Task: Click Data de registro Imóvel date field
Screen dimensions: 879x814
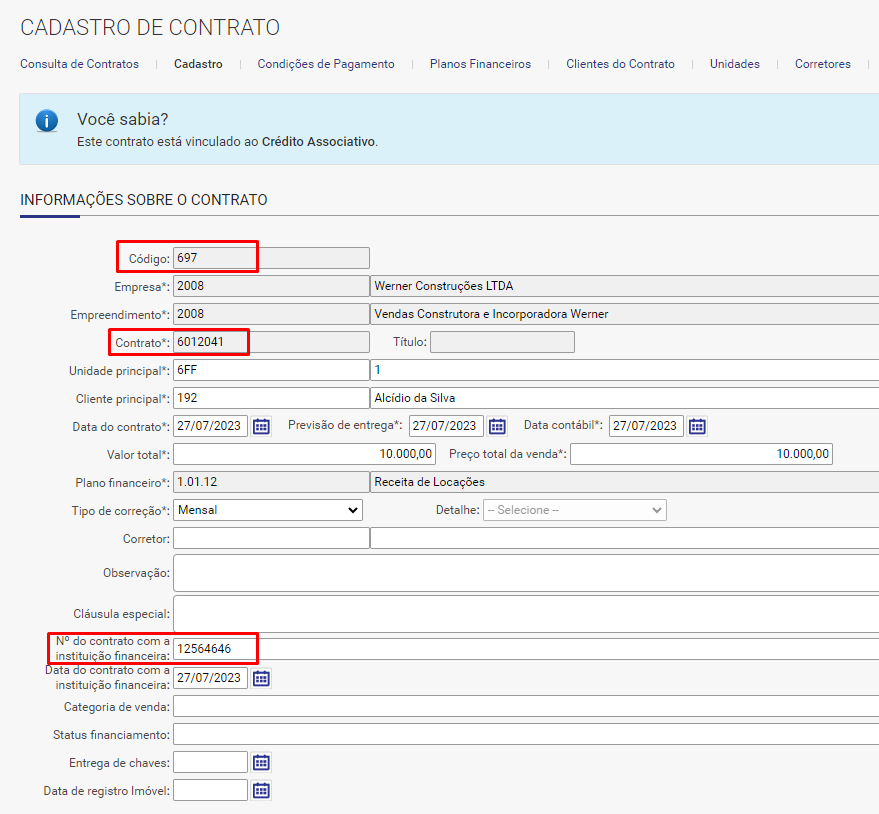Action: 210,790
